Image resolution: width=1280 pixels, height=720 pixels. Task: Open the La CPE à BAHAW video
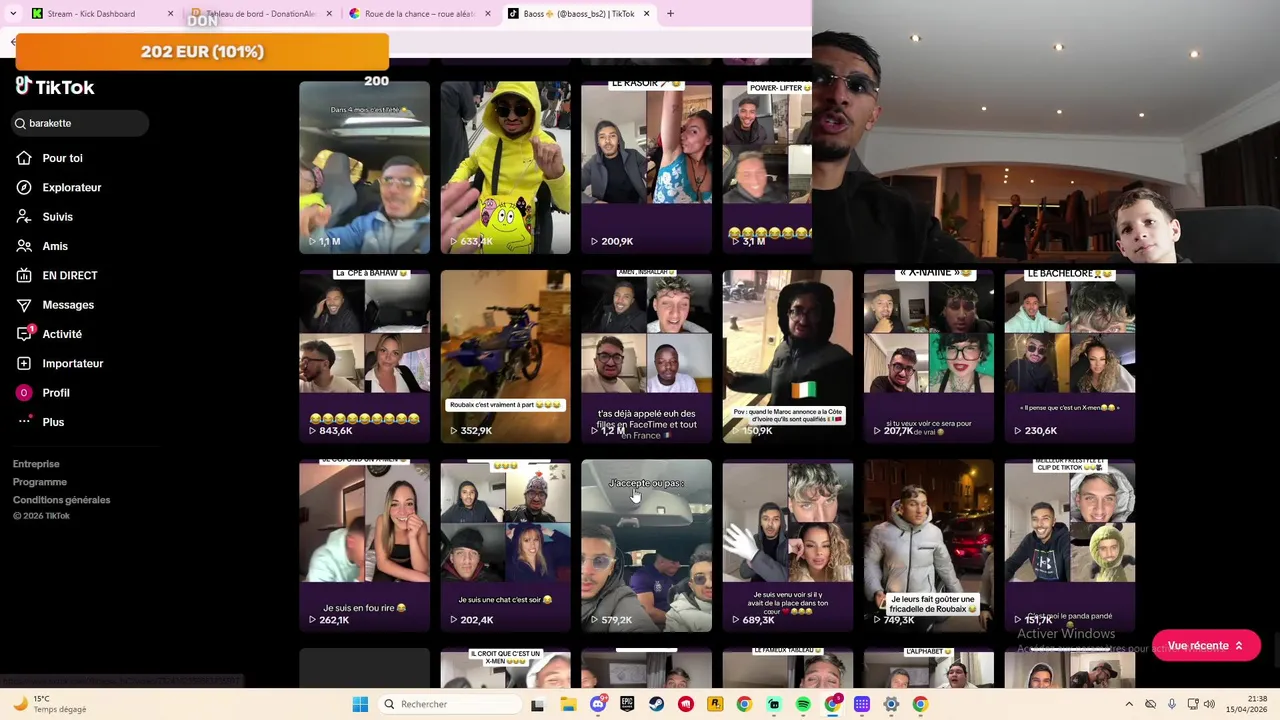pyautogui.click(x=364, y=356)
